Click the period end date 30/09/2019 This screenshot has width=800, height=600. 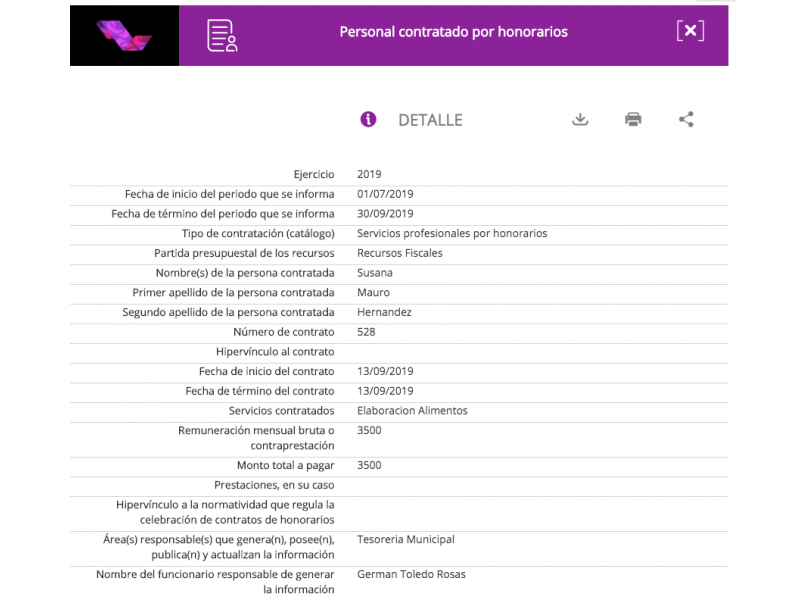coord(385,214)
